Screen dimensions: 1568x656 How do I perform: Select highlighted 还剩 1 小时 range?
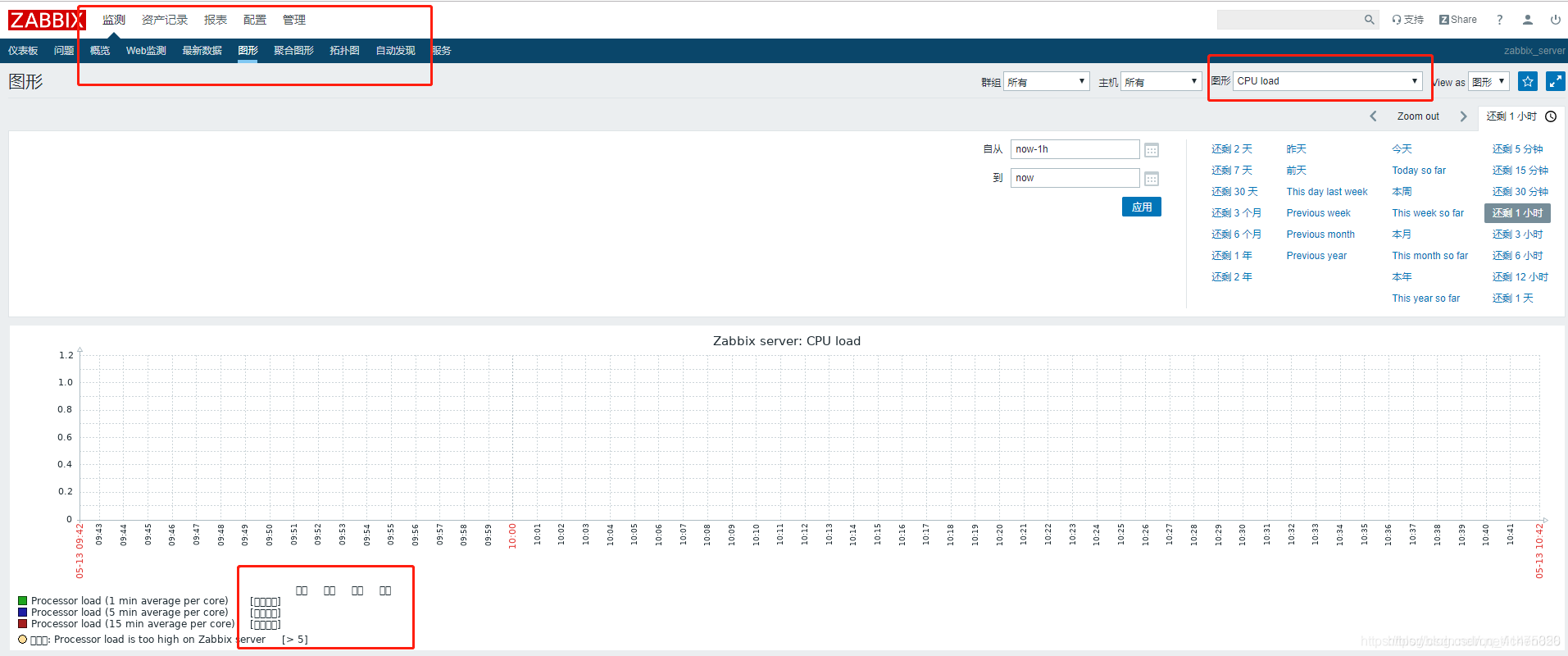(1517, 213)
